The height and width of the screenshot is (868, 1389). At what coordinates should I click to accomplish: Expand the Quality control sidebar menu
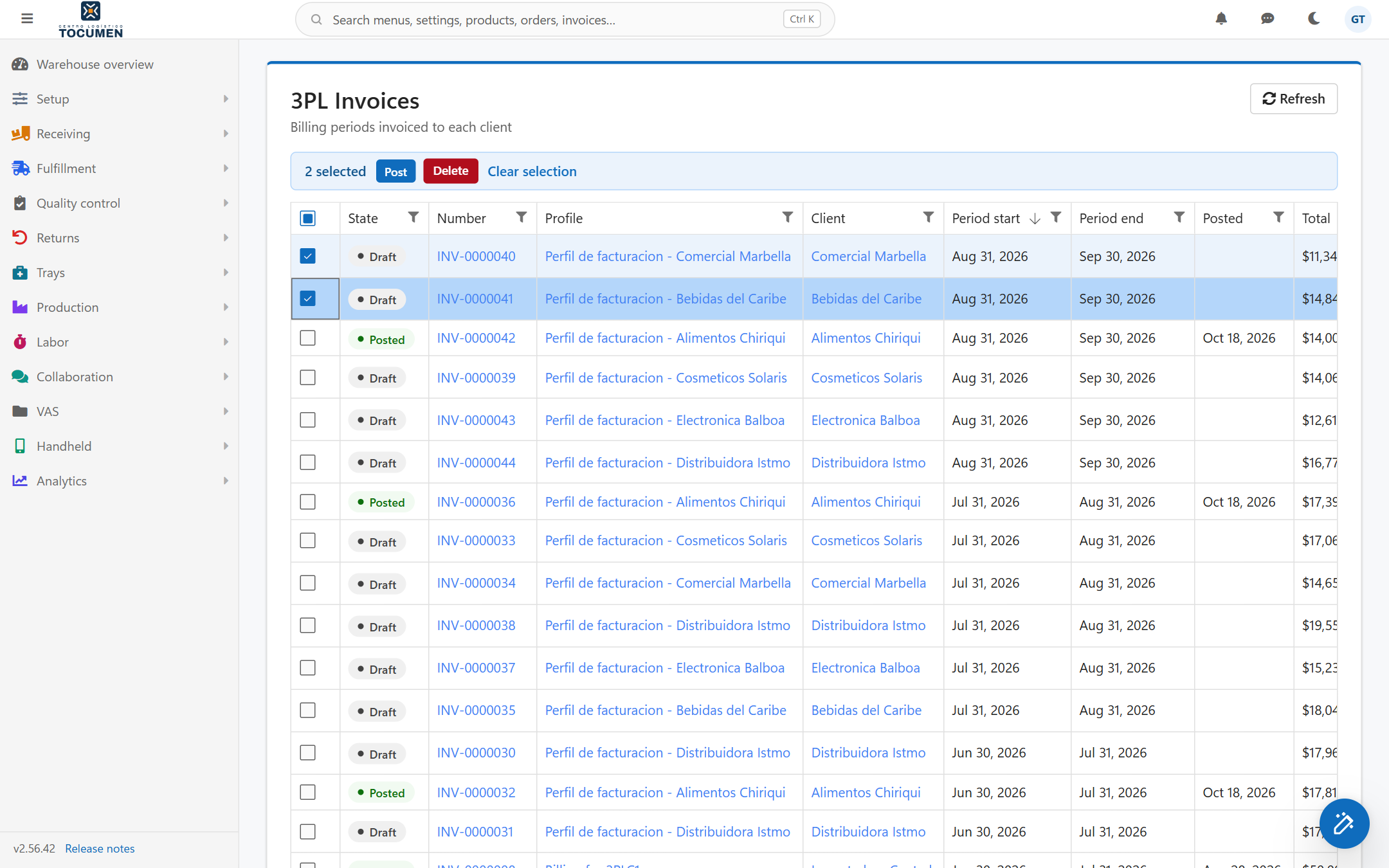pos(120,203)
